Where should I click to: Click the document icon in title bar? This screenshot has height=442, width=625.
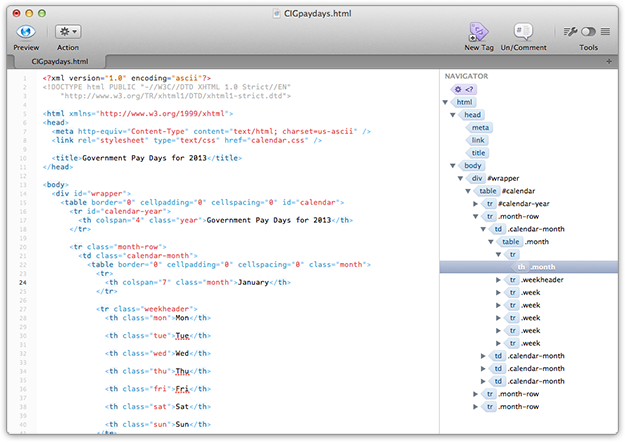tap(277, 14)
